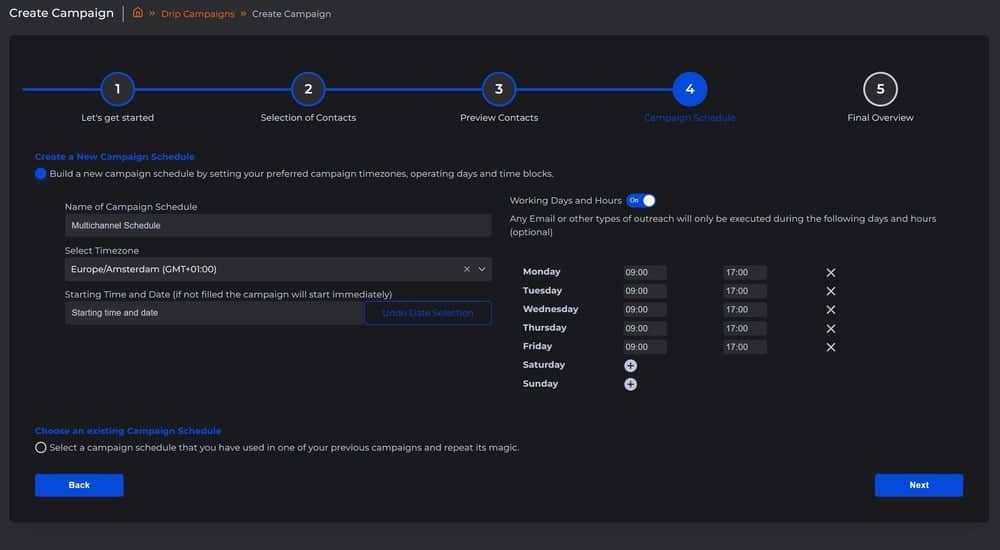This screenshot has width=1000, height=550.
Task: Click the home icon in breadcrumb
Action: (x=138, y=14)
